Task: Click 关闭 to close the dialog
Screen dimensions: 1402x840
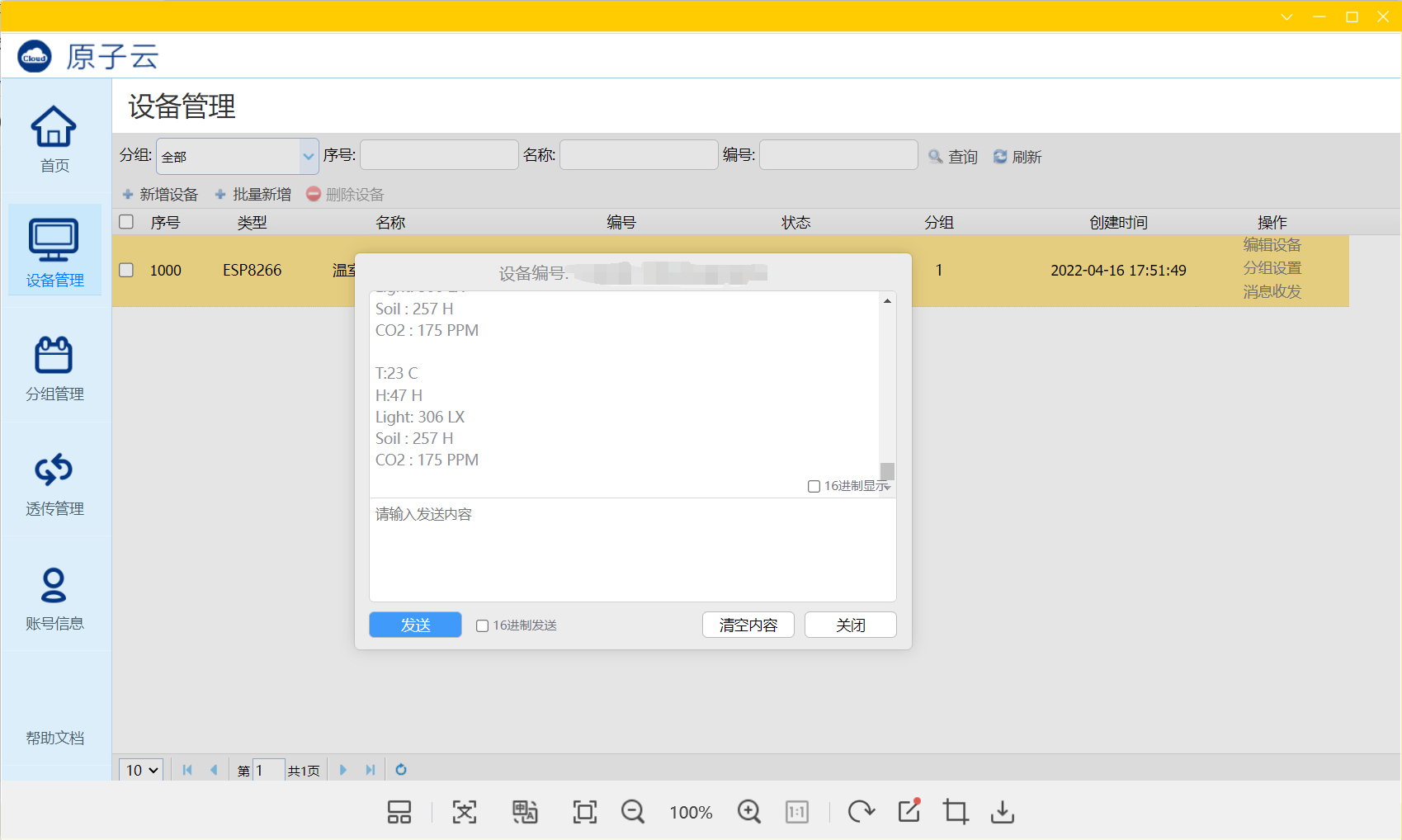Action: 851,625
